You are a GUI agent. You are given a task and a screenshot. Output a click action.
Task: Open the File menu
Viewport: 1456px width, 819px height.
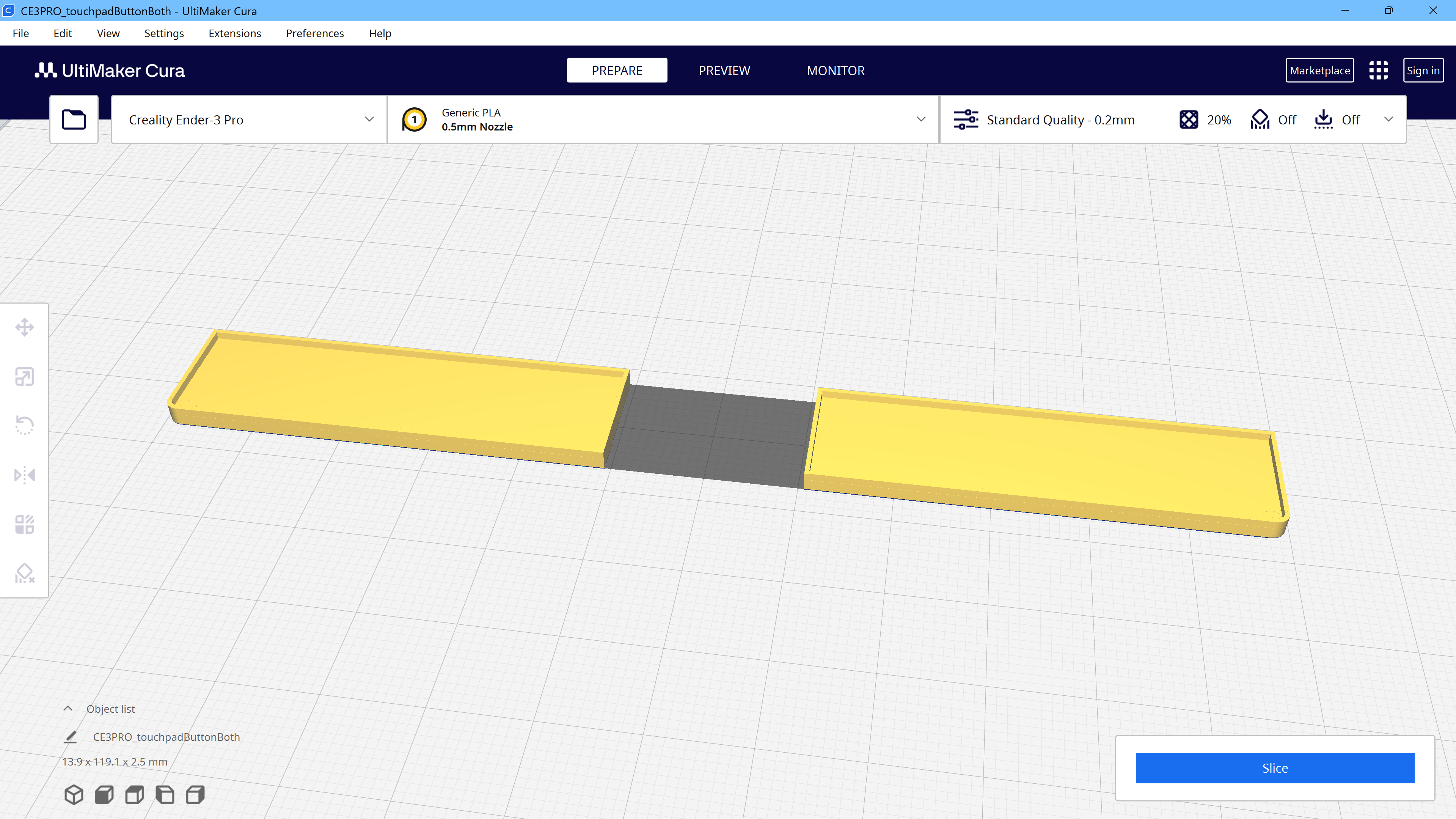point(20,33)
